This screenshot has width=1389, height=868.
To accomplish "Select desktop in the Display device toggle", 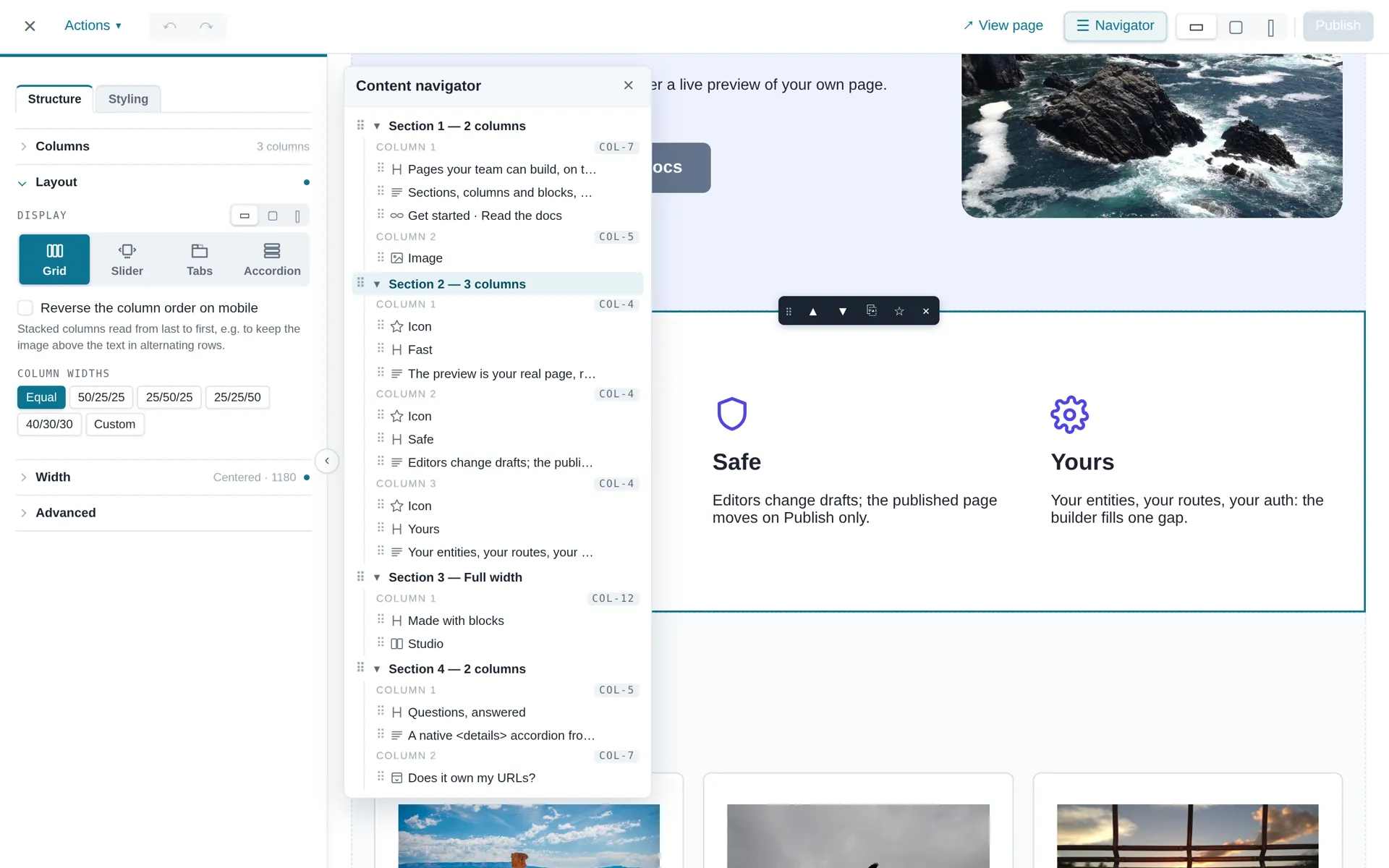I will 245,216.
